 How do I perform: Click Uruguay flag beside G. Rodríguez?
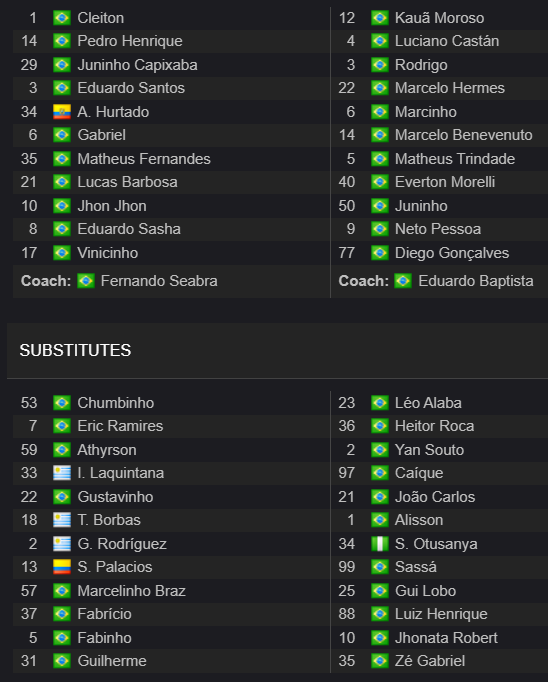coord(62,544)
